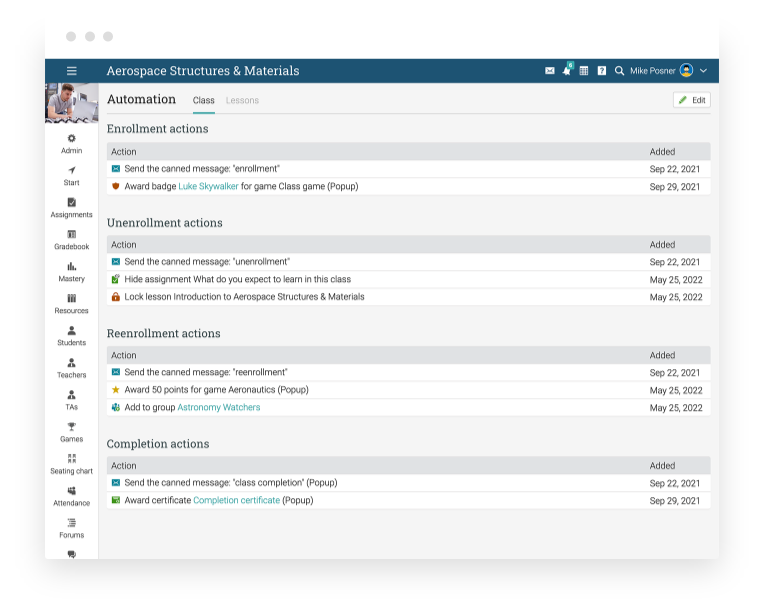Select 'Send the canned message: "unenrollment"' text
The width and height of the screenshot is (764, 614).
point(207,262)
